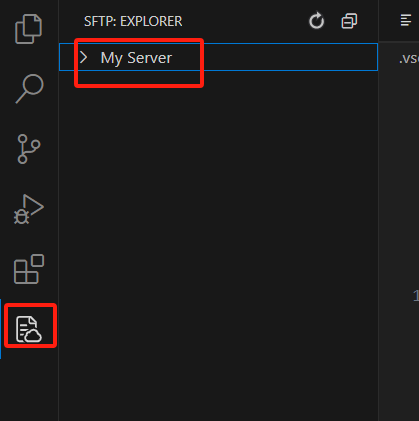
Task: Select the My Server label
Action: click(x=136, y=58)
